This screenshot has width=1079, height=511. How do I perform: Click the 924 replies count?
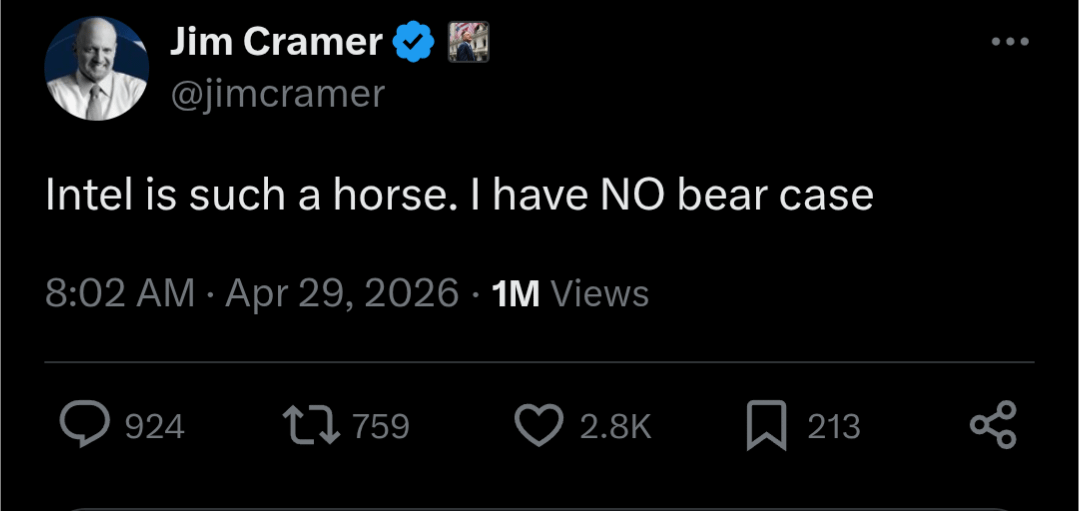[x=155, y=427]
